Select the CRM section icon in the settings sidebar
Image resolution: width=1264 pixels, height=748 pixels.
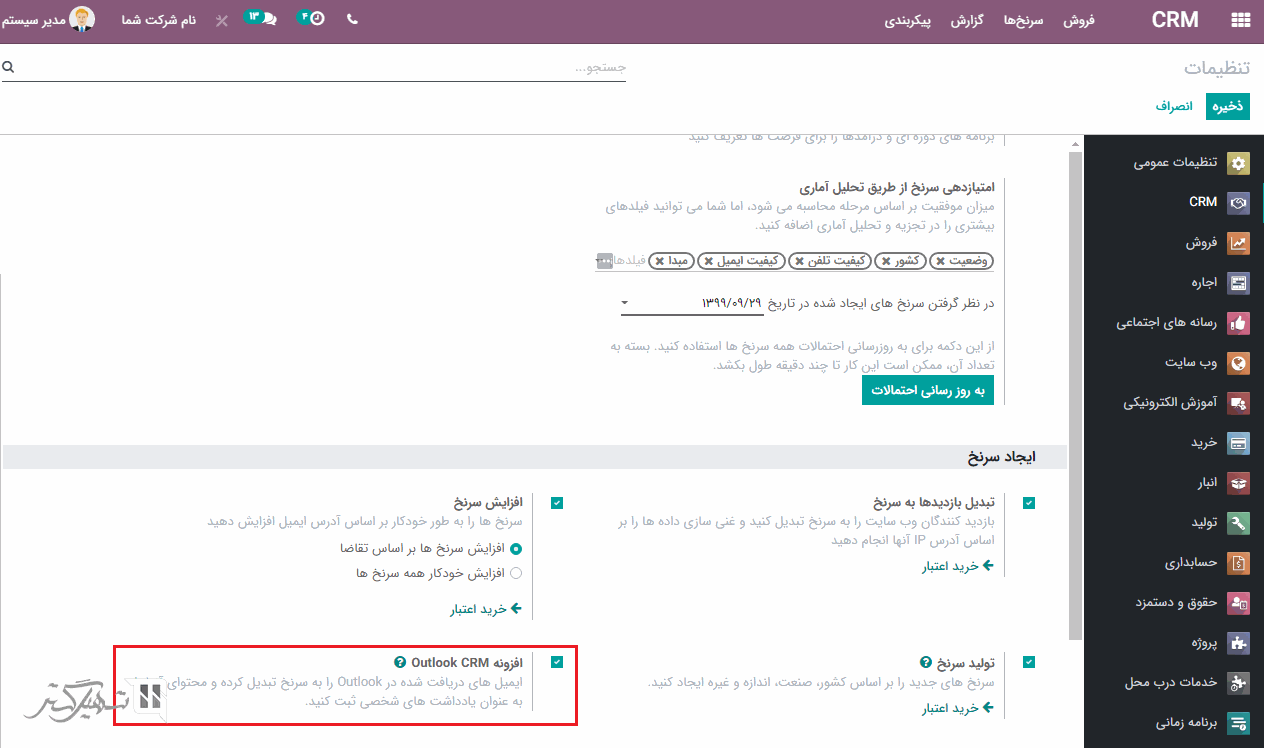pos(1240,202)
